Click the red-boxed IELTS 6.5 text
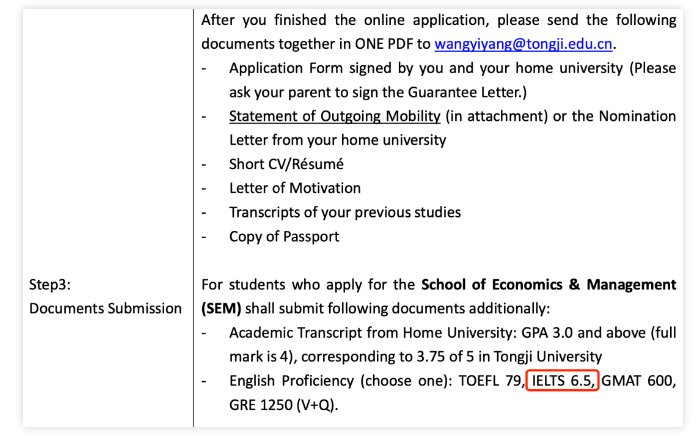 pyautogui.click(x=562, y=381)
